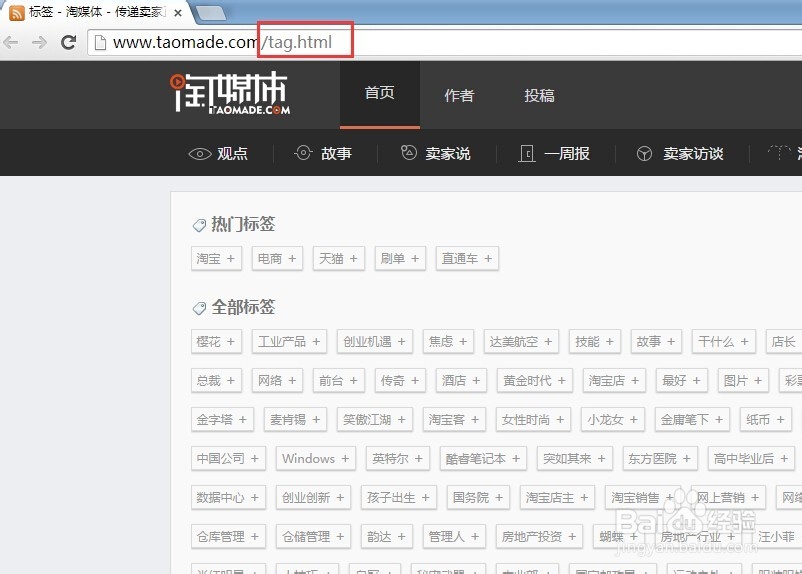Click the 前台 tag
This screenshot has width=802, height=574.
339,380
